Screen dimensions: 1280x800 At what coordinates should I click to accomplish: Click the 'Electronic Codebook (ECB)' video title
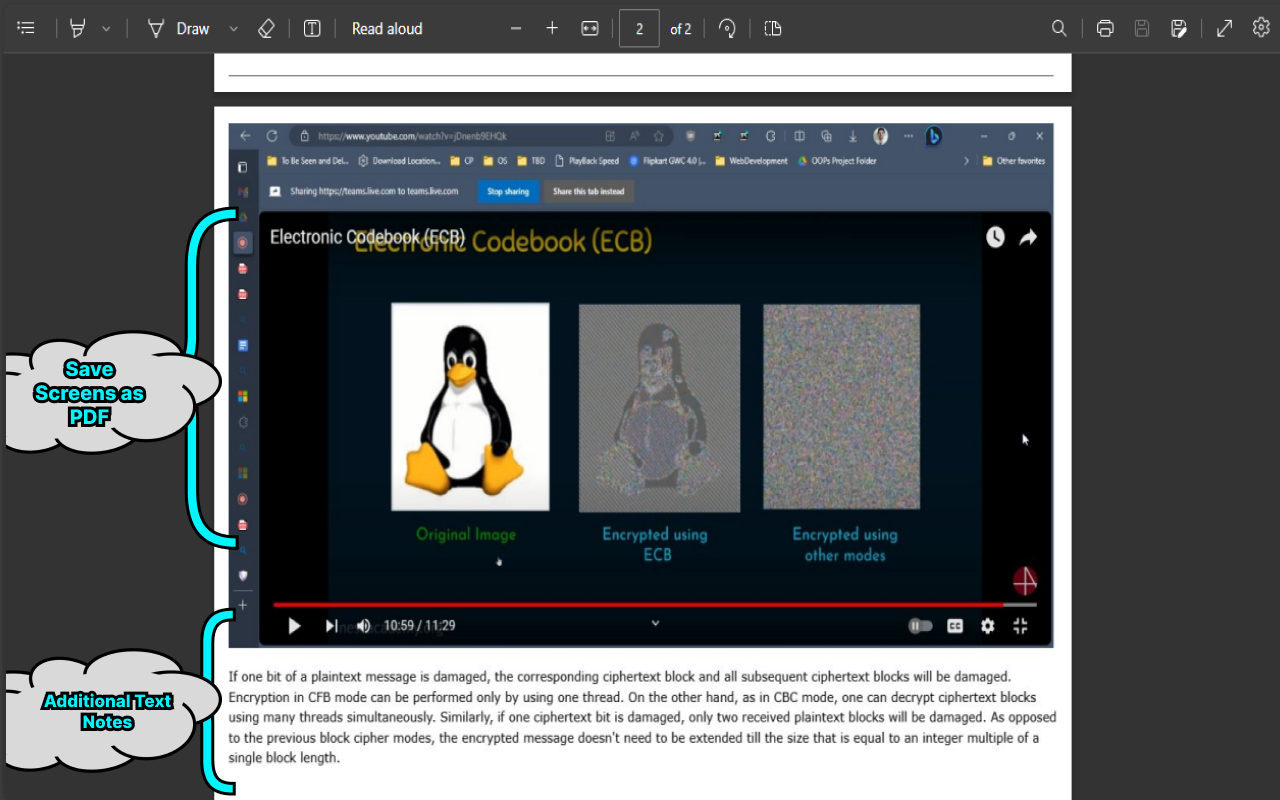pos(368,237)
